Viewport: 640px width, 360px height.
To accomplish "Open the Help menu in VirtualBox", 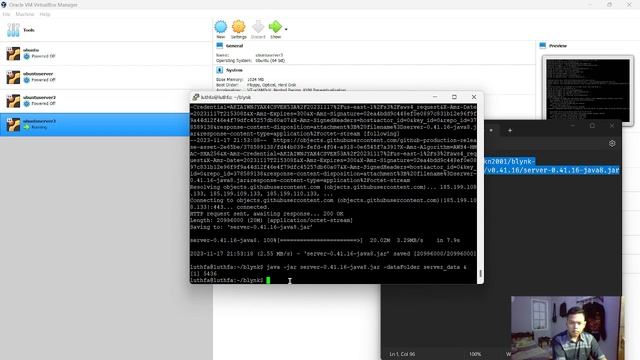I will [x=45, y=14].
